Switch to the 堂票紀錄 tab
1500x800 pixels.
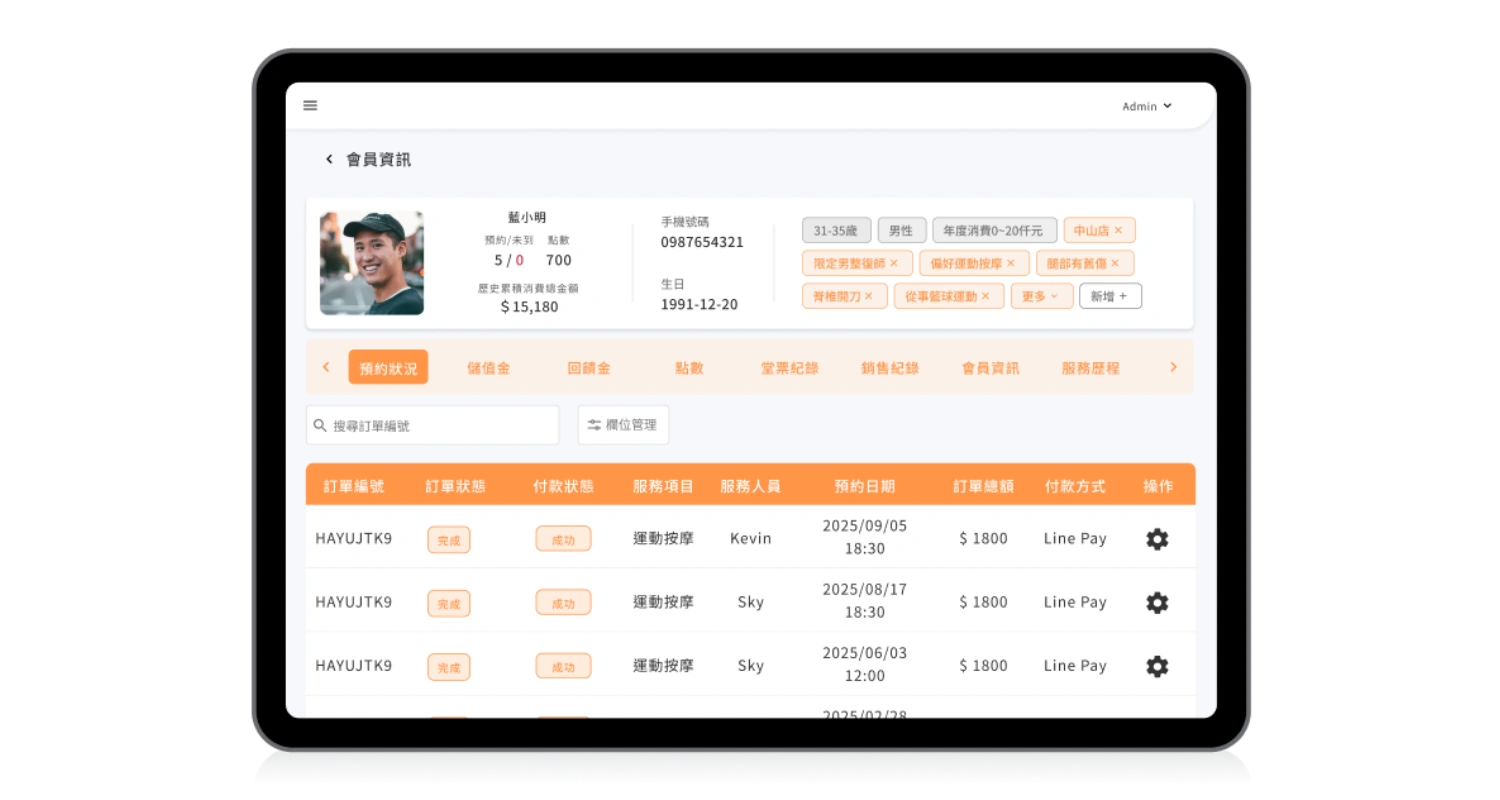pos(789,367)
